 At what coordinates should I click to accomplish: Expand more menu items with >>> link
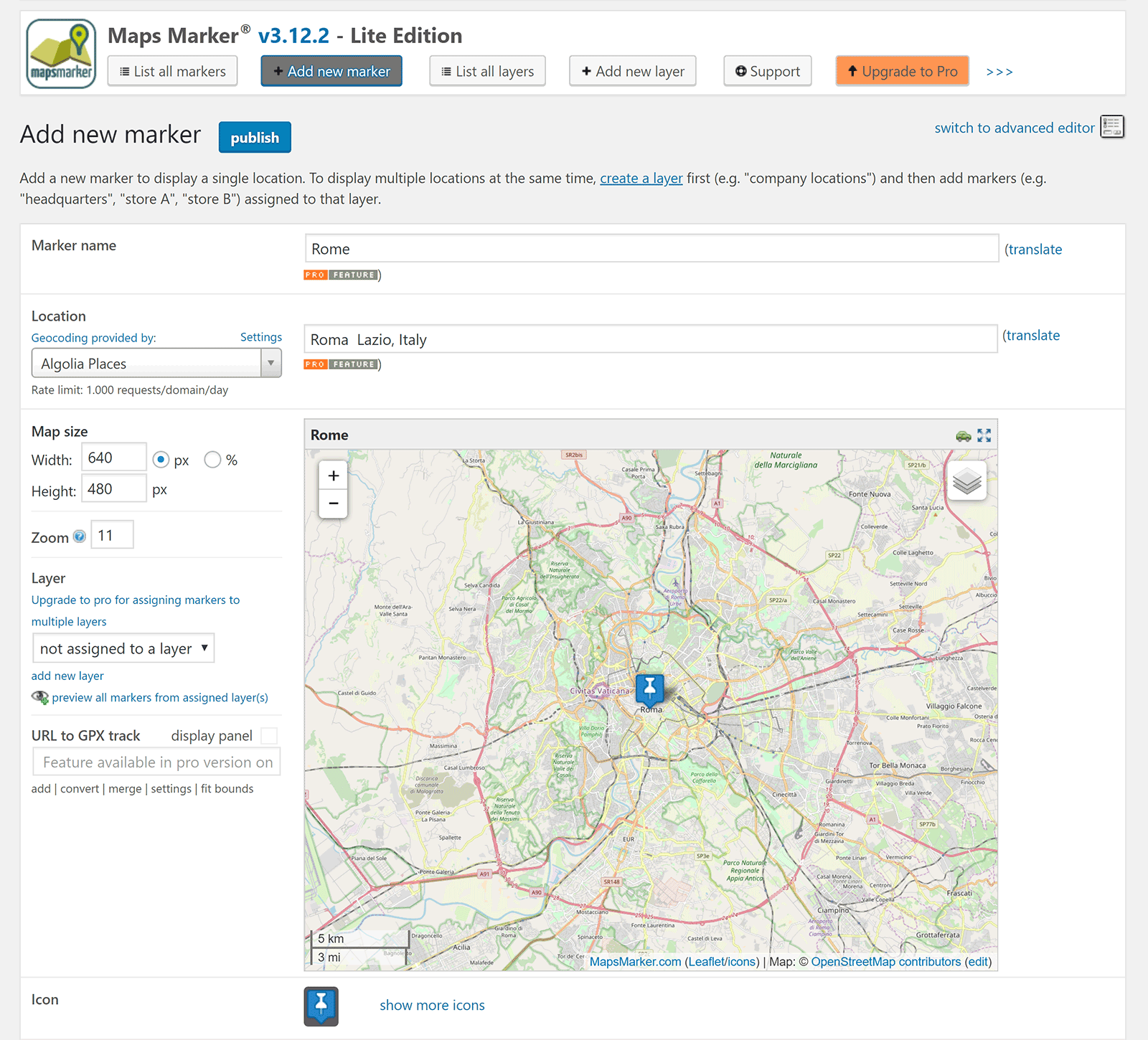pos(999,72)
